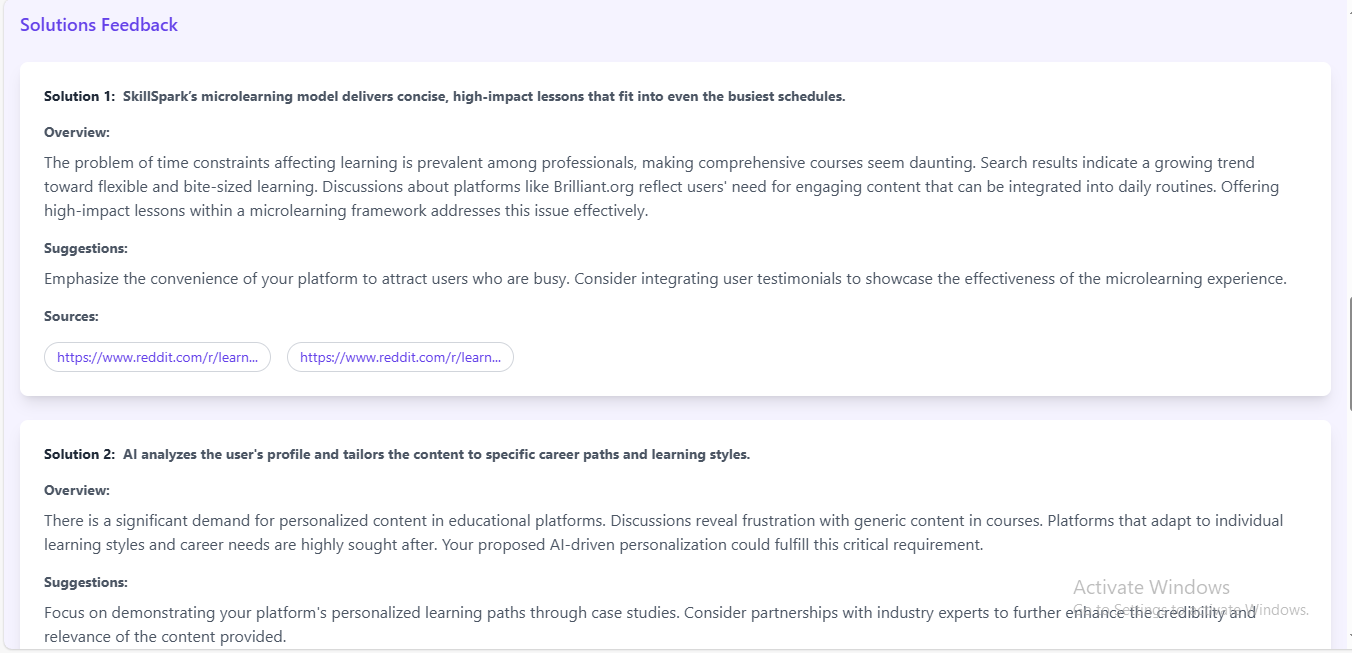Click 'SkillSpark's microlearning model' in Solution 1 title
This screenshot has width=1352, height=653.
point(234,97)
